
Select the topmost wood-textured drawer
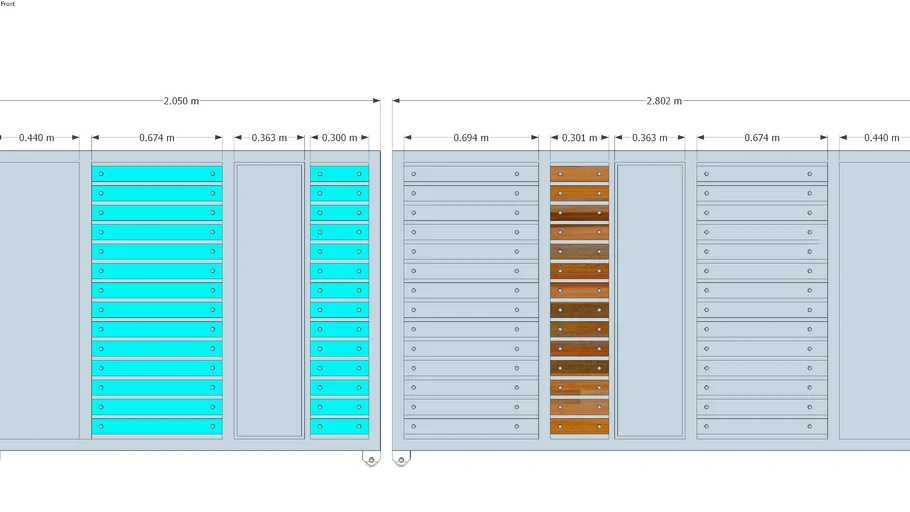(x=579, y=174)
